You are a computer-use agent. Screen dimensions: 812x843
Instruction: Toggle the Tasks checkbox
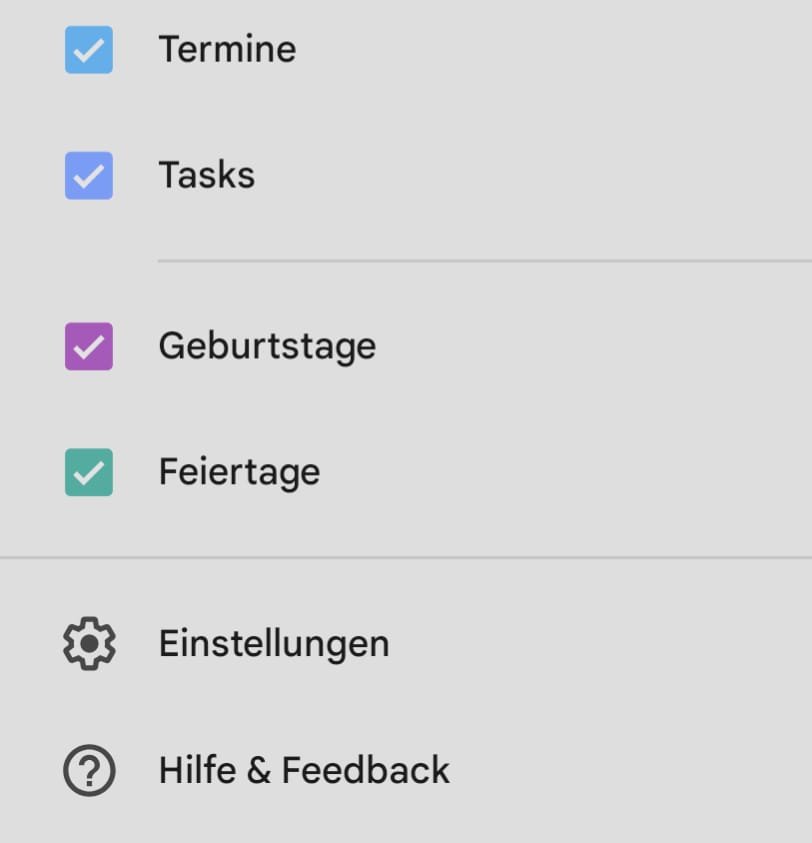tap(89, 176)
